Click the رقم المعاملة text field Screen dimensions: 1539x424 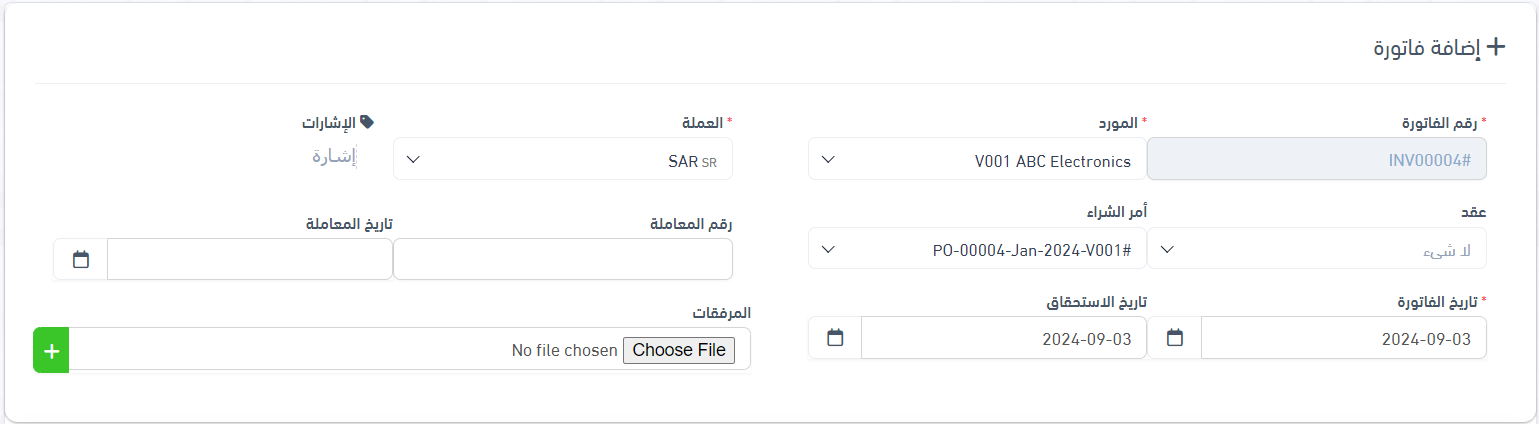[563, 259]
